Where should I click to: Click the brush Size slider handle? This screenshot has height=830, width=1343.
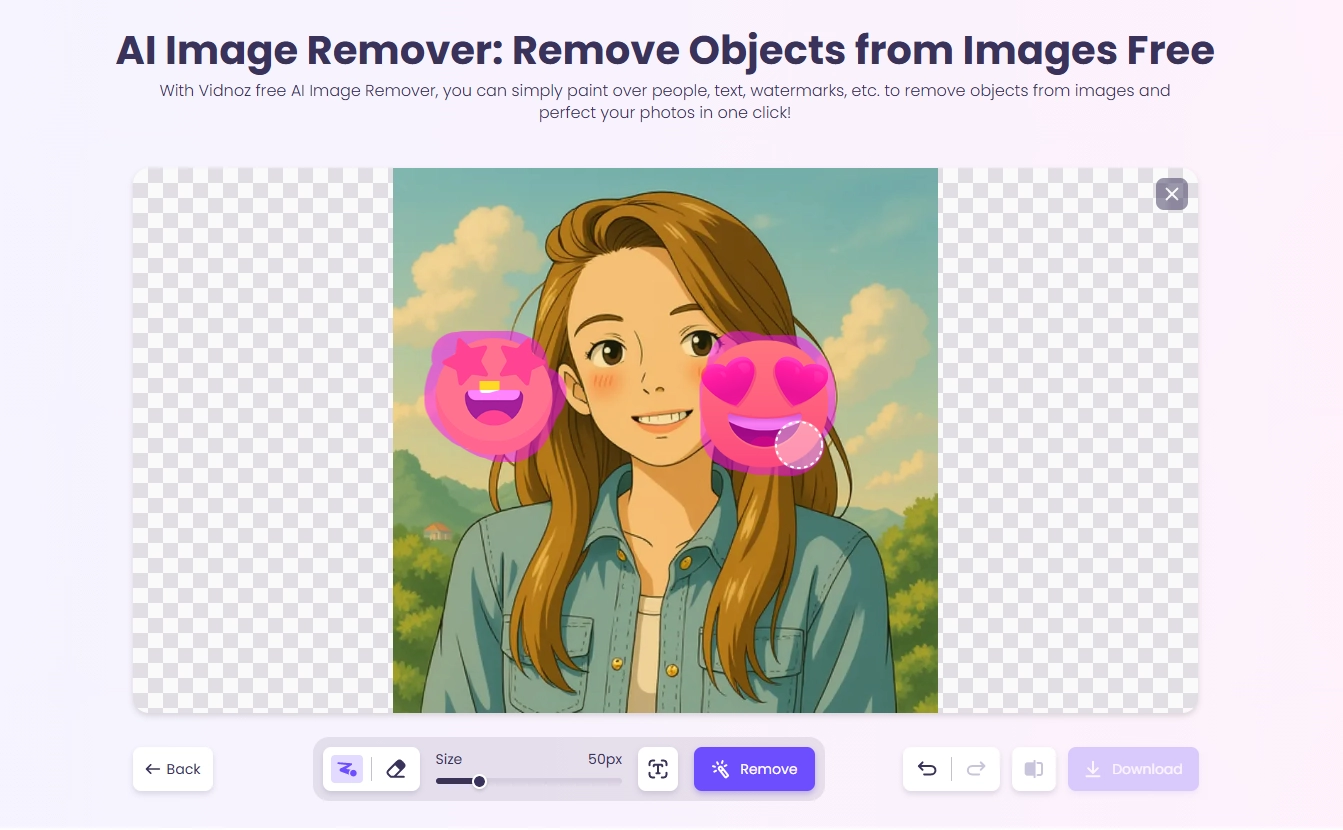click(479, 781)
